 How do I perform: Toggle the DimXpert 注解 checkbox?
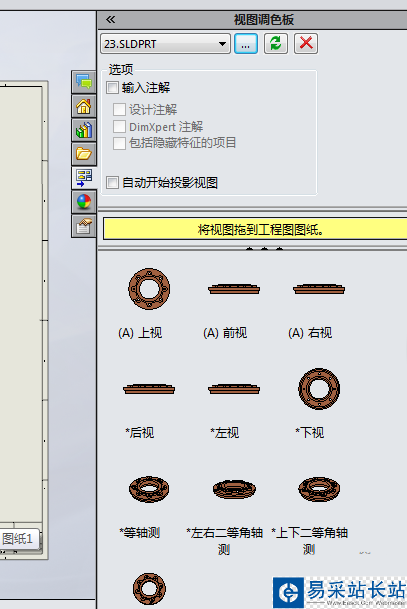119,127
